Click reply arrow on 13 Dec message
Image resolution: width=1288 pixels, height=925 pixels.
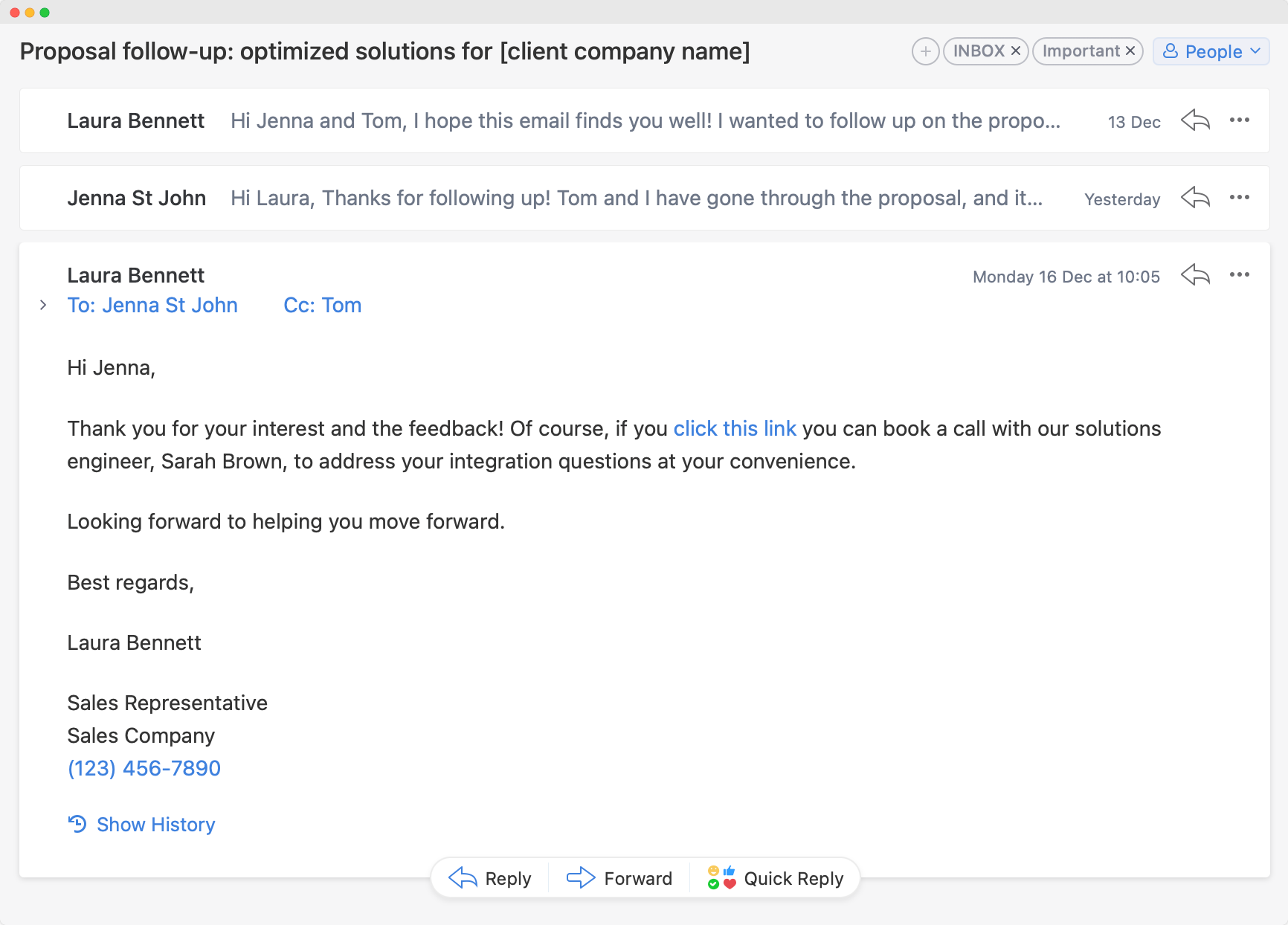pyautogui.click(x=1195, y=120)
